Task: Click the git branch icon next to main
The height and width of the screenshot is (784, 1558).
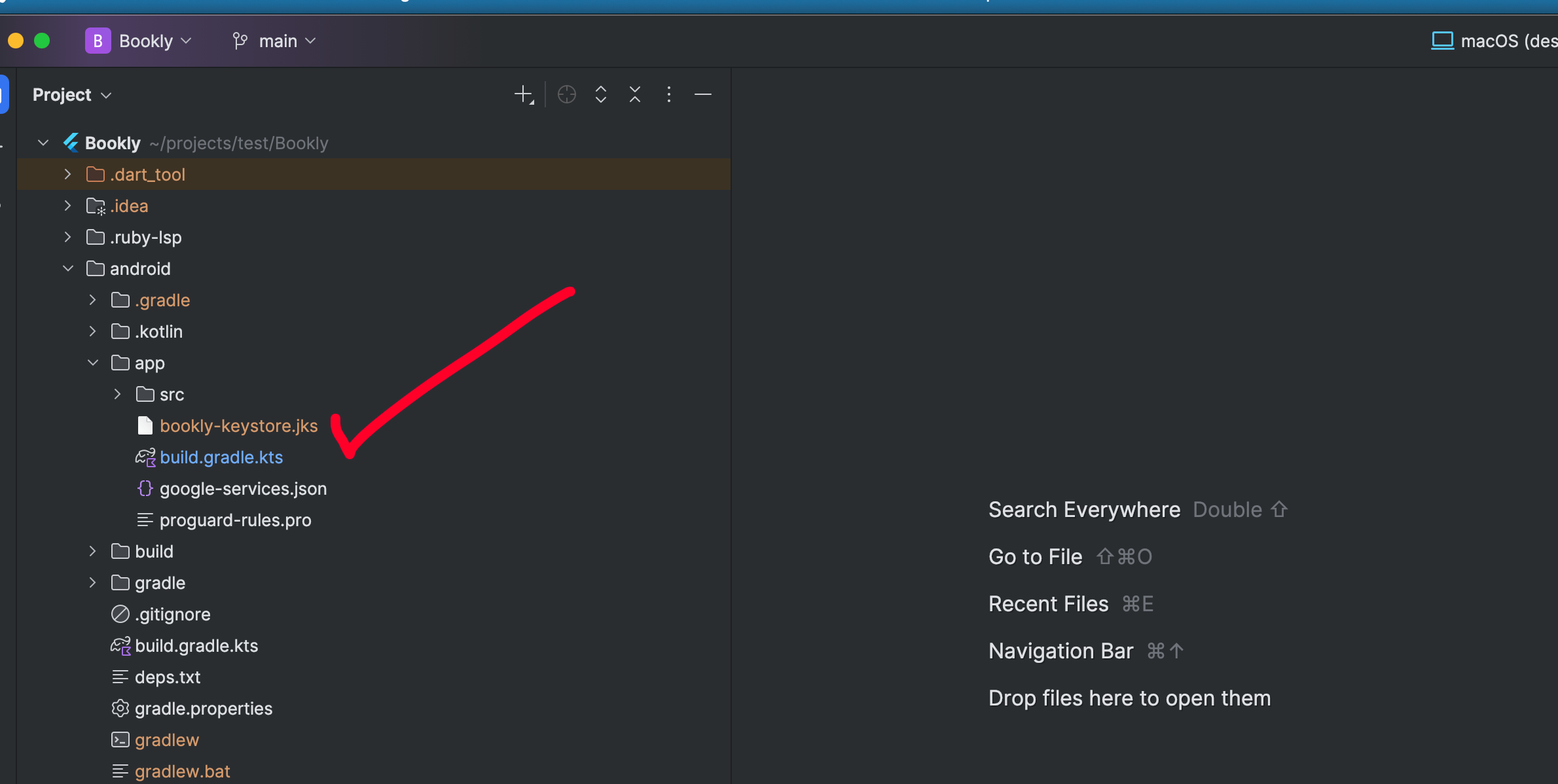Action: (x=240, y=41)
